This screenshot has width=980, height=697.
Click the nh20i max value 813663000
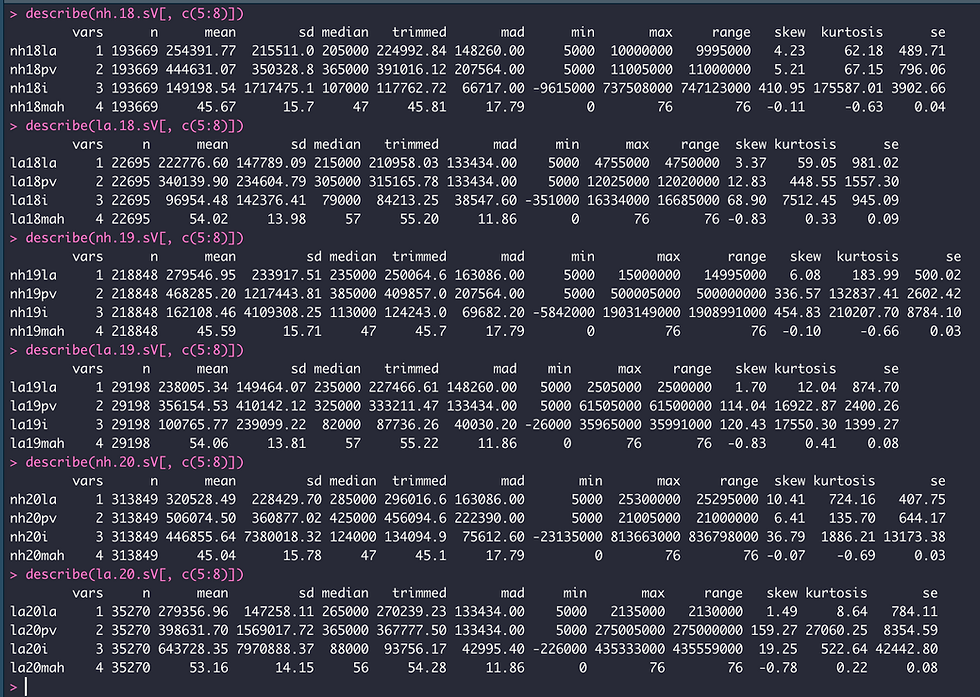[x=646, y=537]
